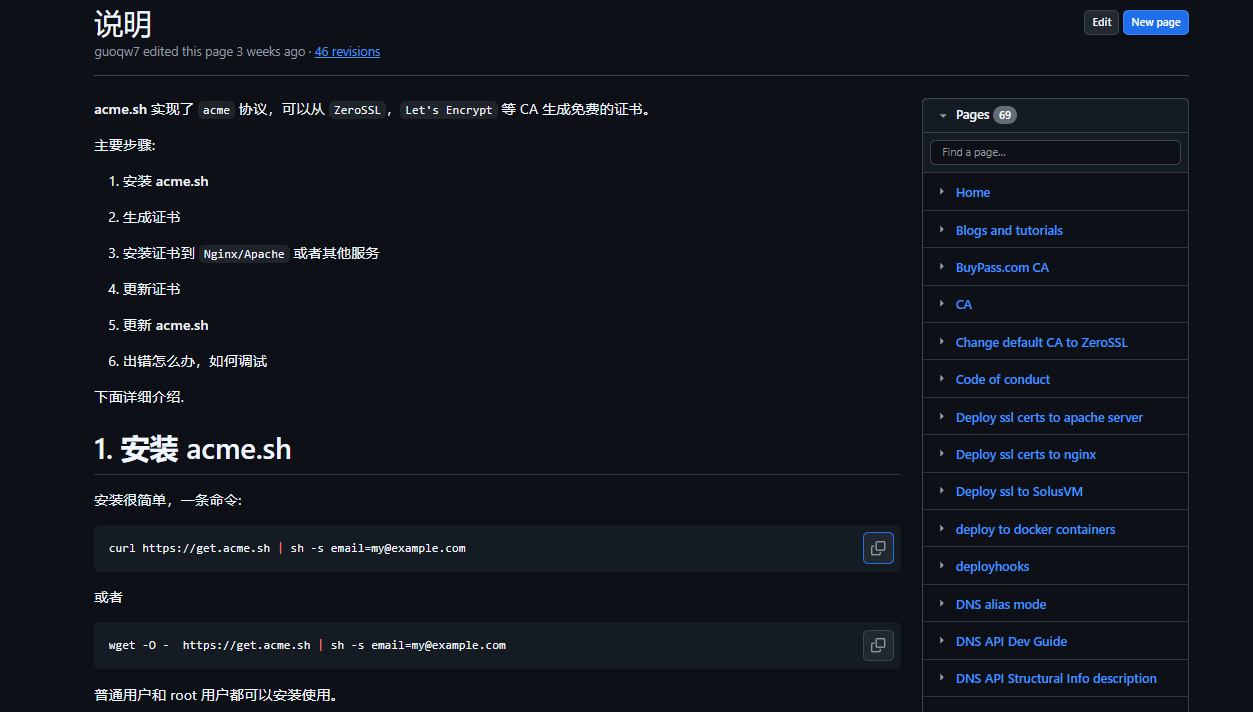
Task: Copy the curl install command
Action: (878, 548)
